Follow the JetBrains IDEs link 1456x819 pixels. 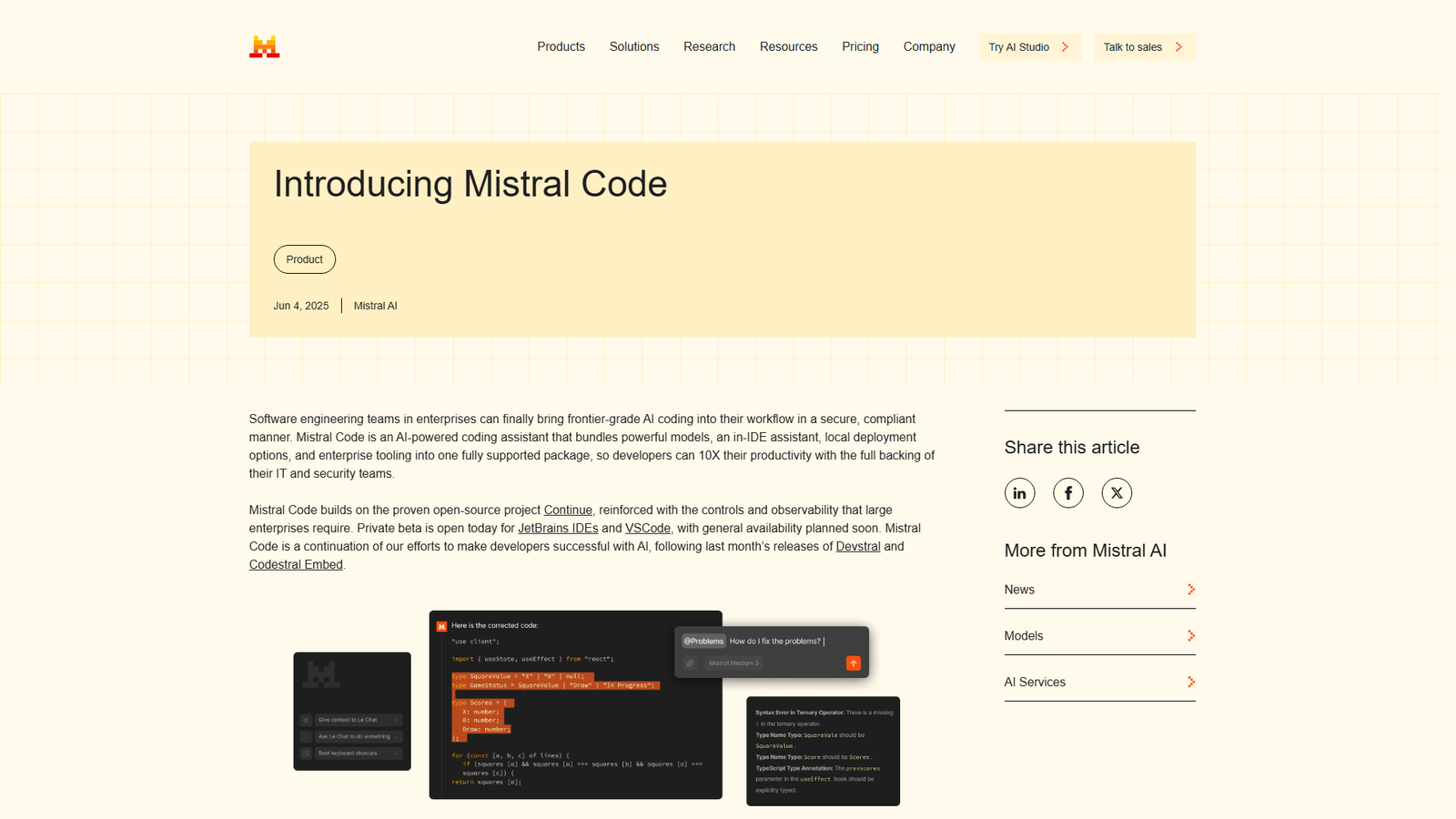[558, 528]
